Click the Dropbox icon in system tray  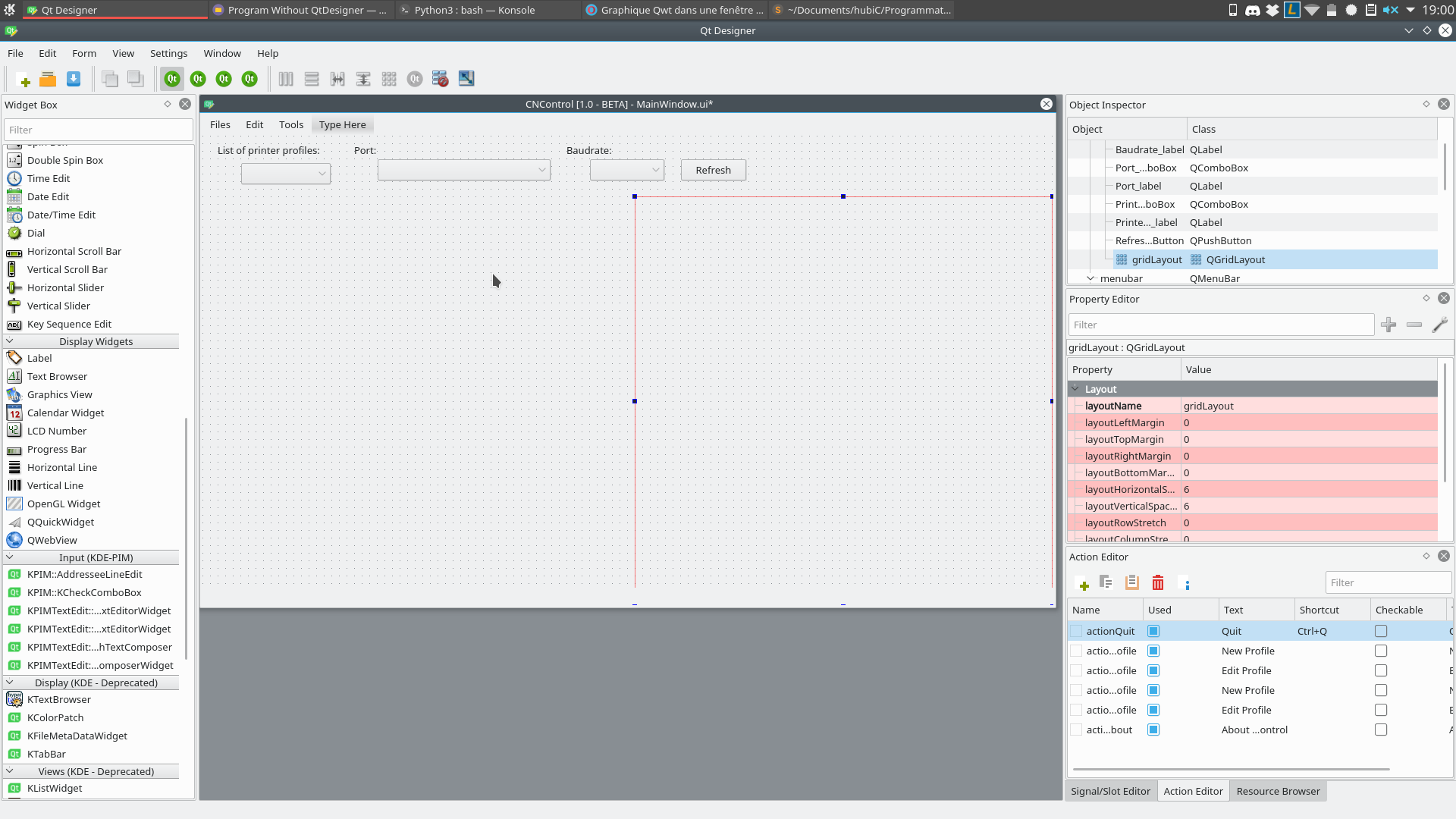pyautogui.click(x=1272, y=10)
